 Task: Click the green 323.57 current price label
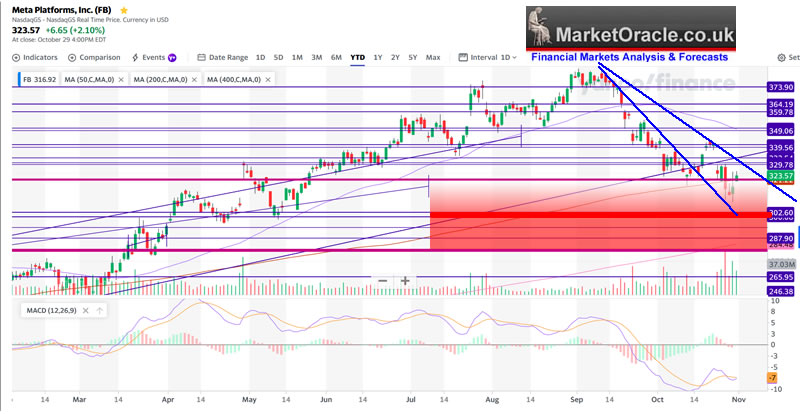(781, 176)
